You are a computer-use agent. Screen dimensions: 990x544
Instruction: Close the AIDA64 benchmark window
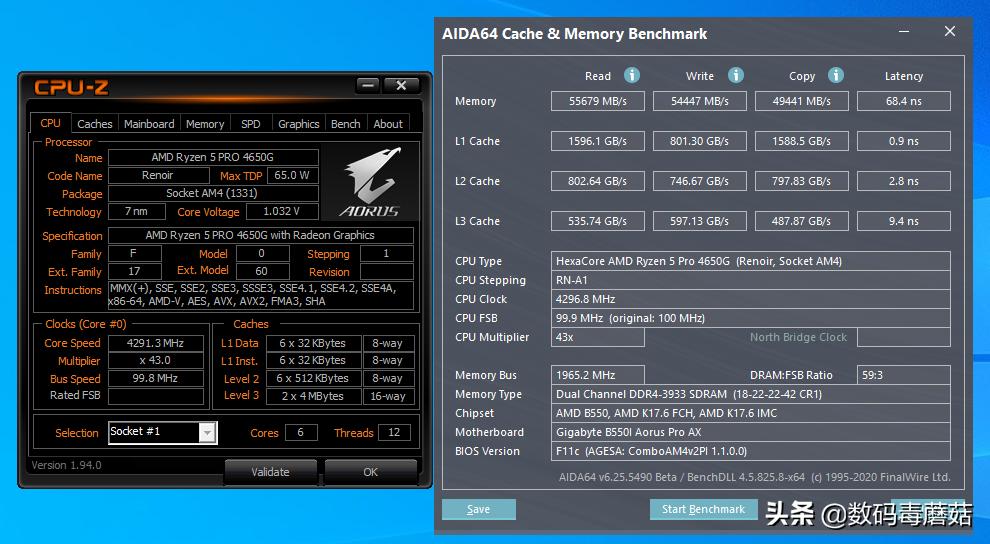pyautogui.click(x=950, y=31)
